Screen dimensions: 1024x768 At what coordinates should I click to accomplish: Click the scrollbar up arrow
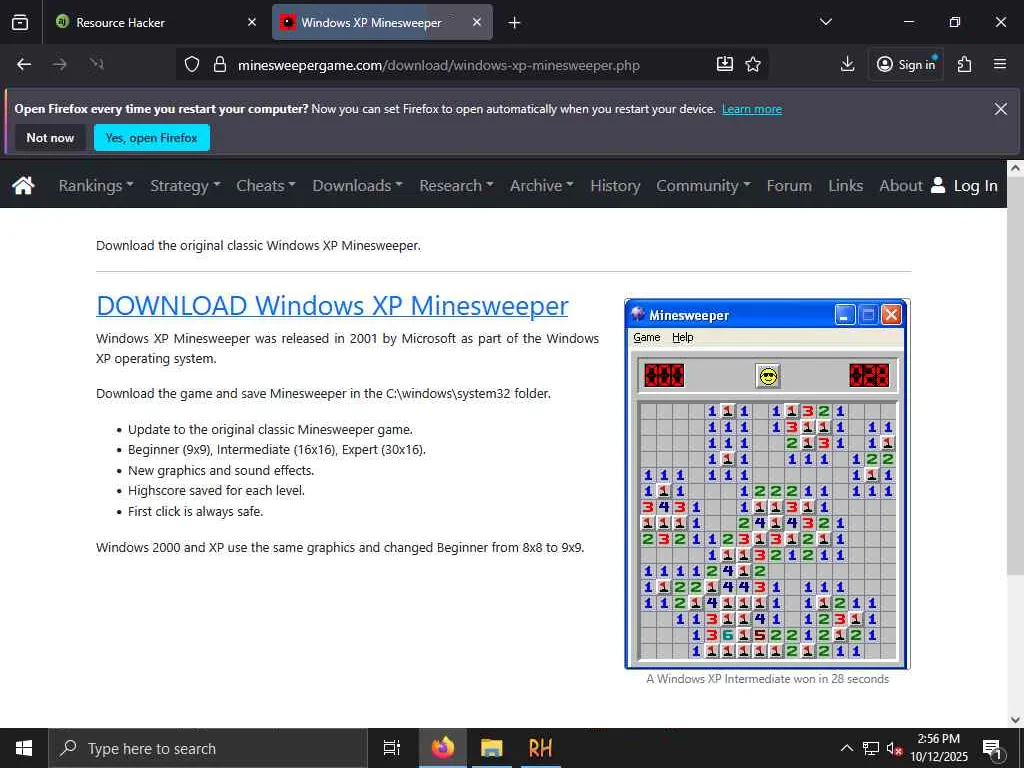(1014, 168)
